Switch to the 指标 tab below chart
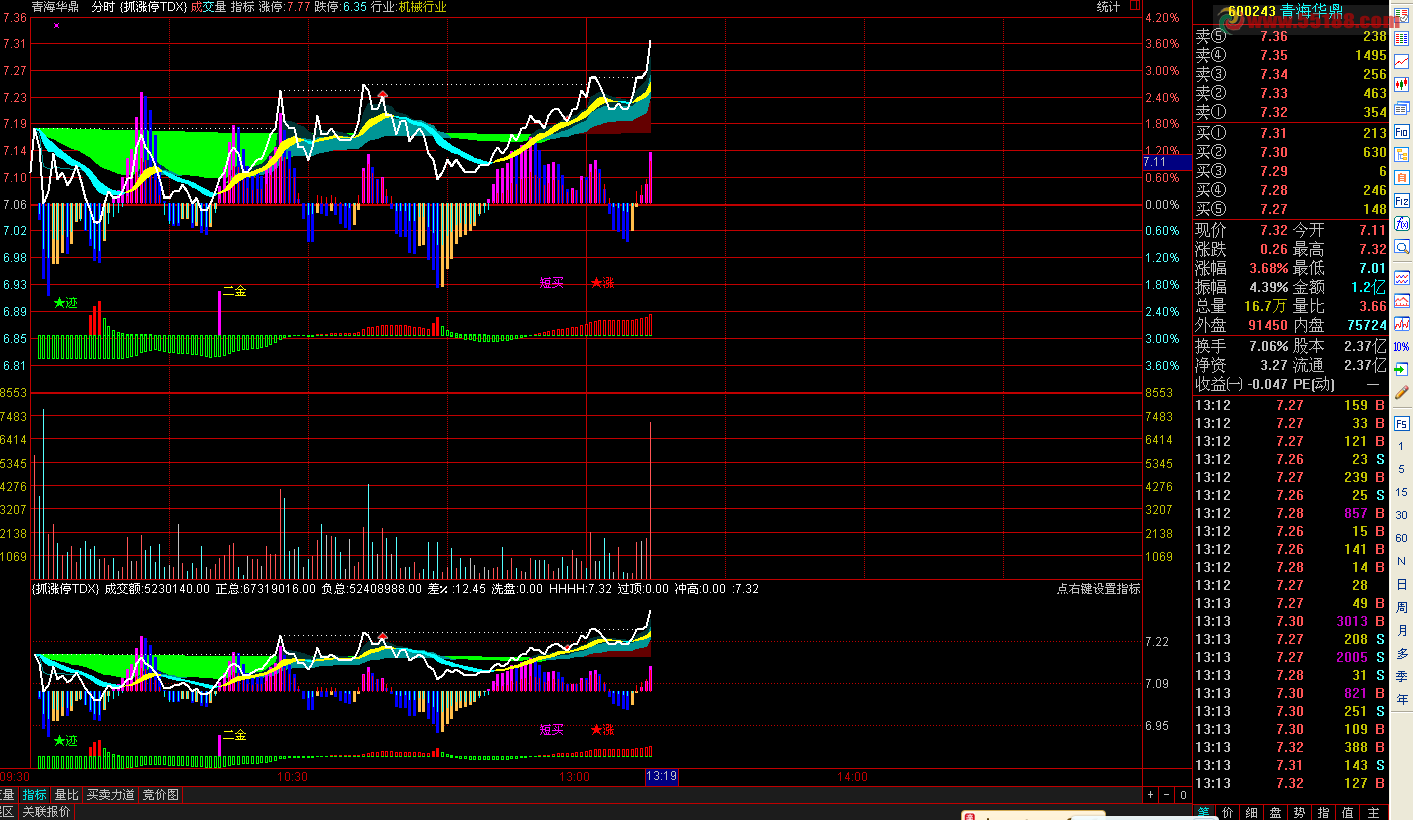 pyautogui.click(x=35, y=795)
